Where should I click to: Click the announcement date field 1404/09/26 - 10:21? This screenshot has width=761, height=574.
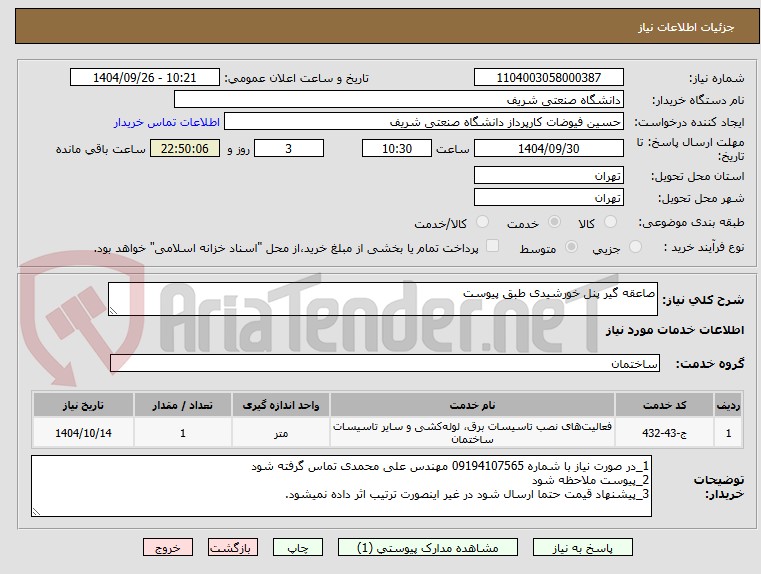pyautogui.click(x=145, y=77)
